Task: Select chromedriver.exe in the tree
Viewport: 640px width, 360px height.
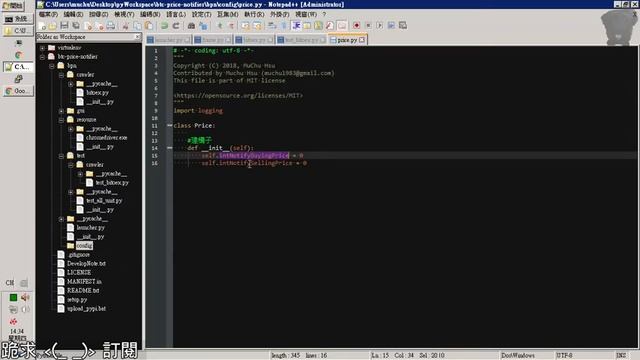Action: pyautogui.click(x=107, y=138)
